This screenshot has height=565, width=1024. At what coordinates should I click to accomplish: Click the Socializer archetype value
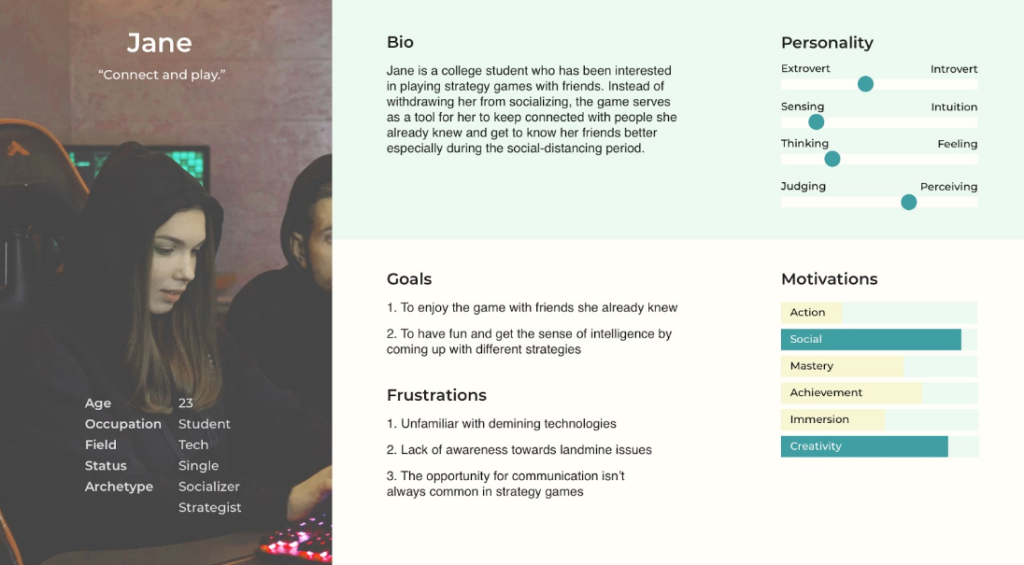click(209, 487)
